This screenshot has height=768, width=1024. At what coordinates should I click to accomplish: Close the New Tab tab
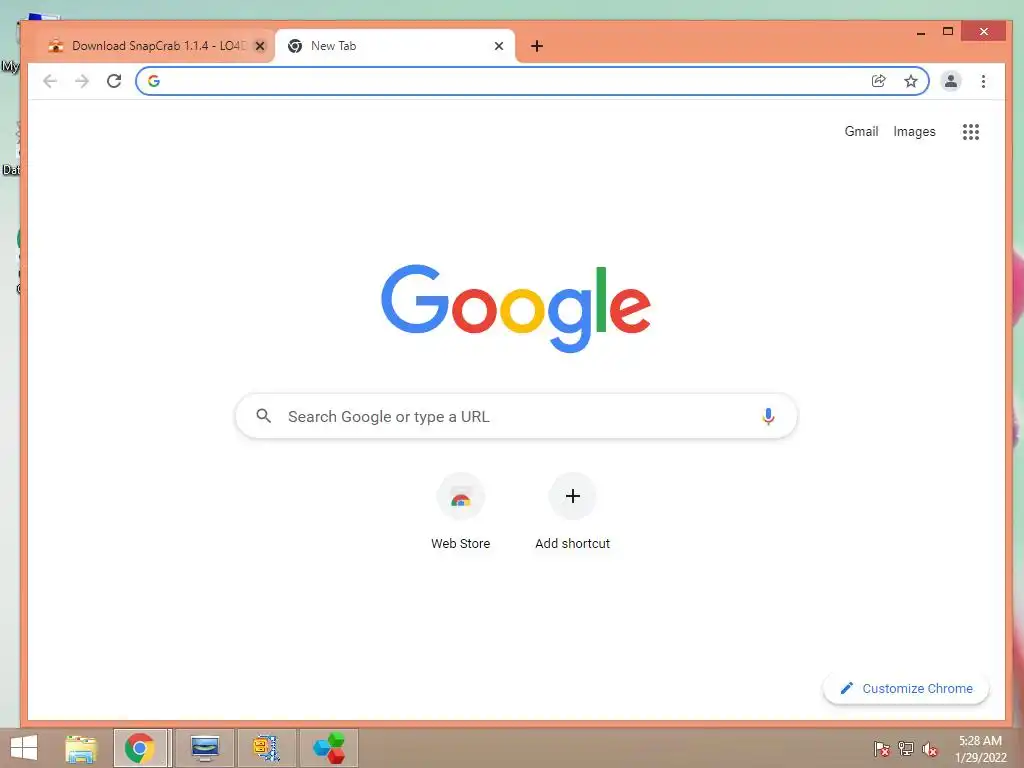pos(499,46)
